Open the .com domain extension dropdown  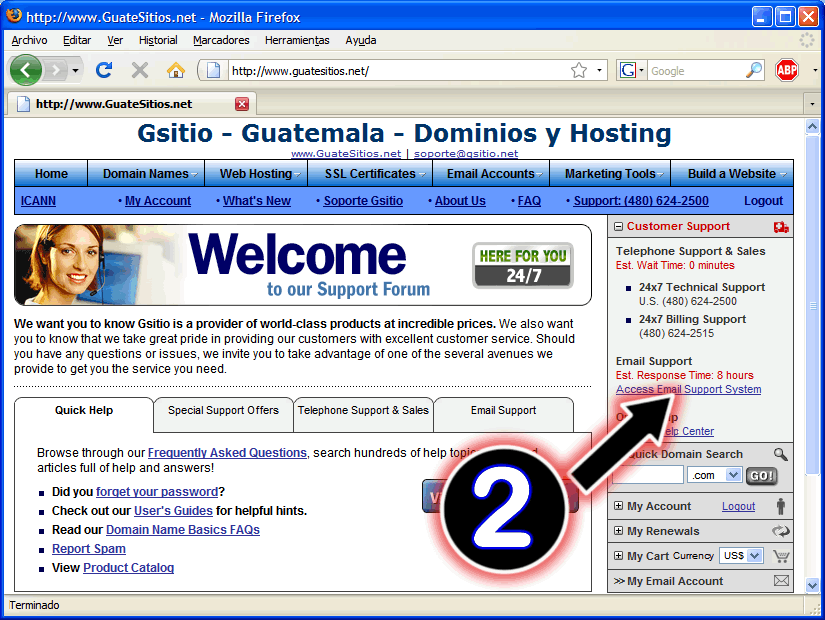[732, 475]
